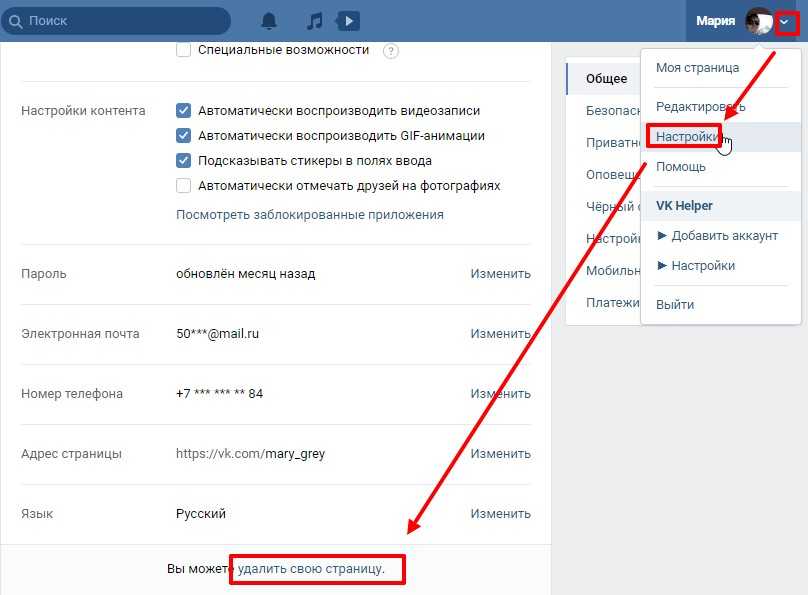Image resolution: width=808 pixels, height=595 pixels.
Task: Click Изменить next to Язык
Action: 500,514
